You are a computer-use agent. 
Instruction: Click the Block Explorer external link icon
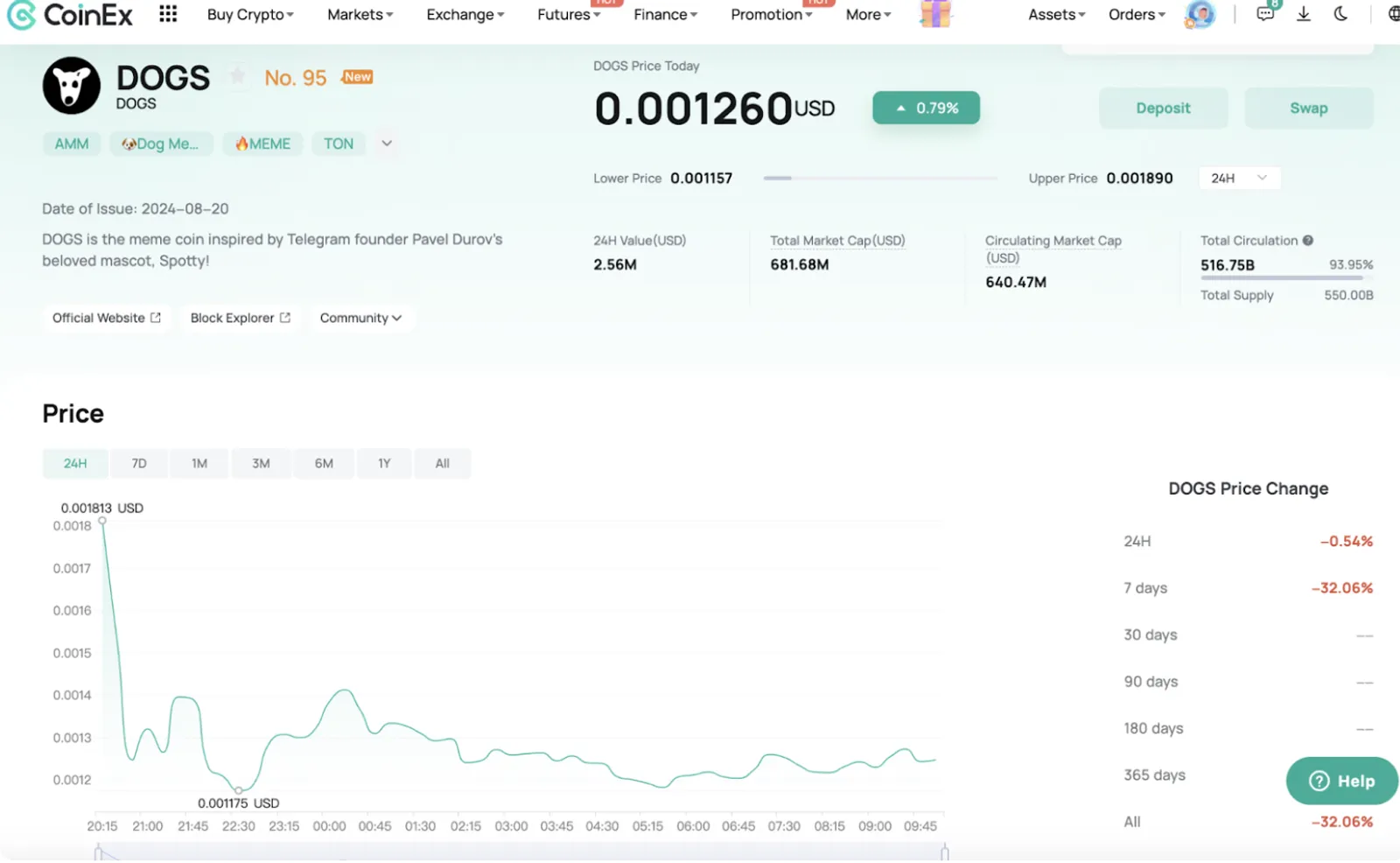point(285,318)
